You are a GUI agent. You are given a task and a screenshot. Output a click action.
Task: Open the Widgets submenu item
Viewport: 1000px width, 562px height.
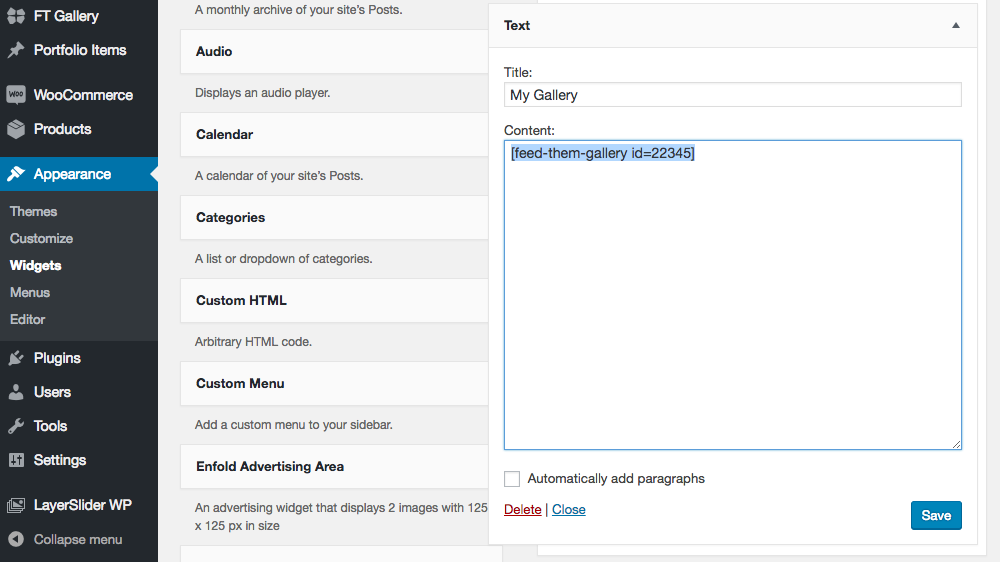click(36, 265)
